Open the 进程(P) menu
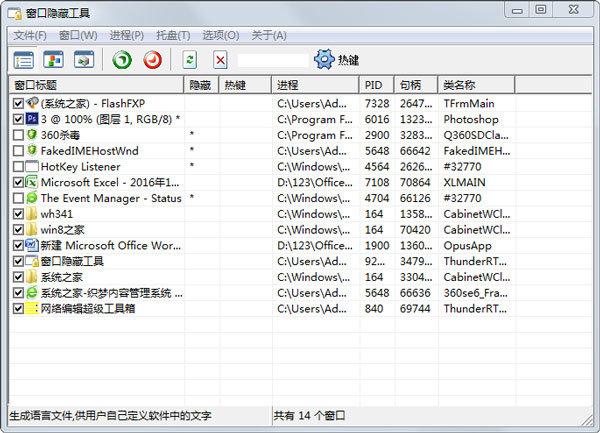Viewport: 600px width, 433px height. pos(126,36)
